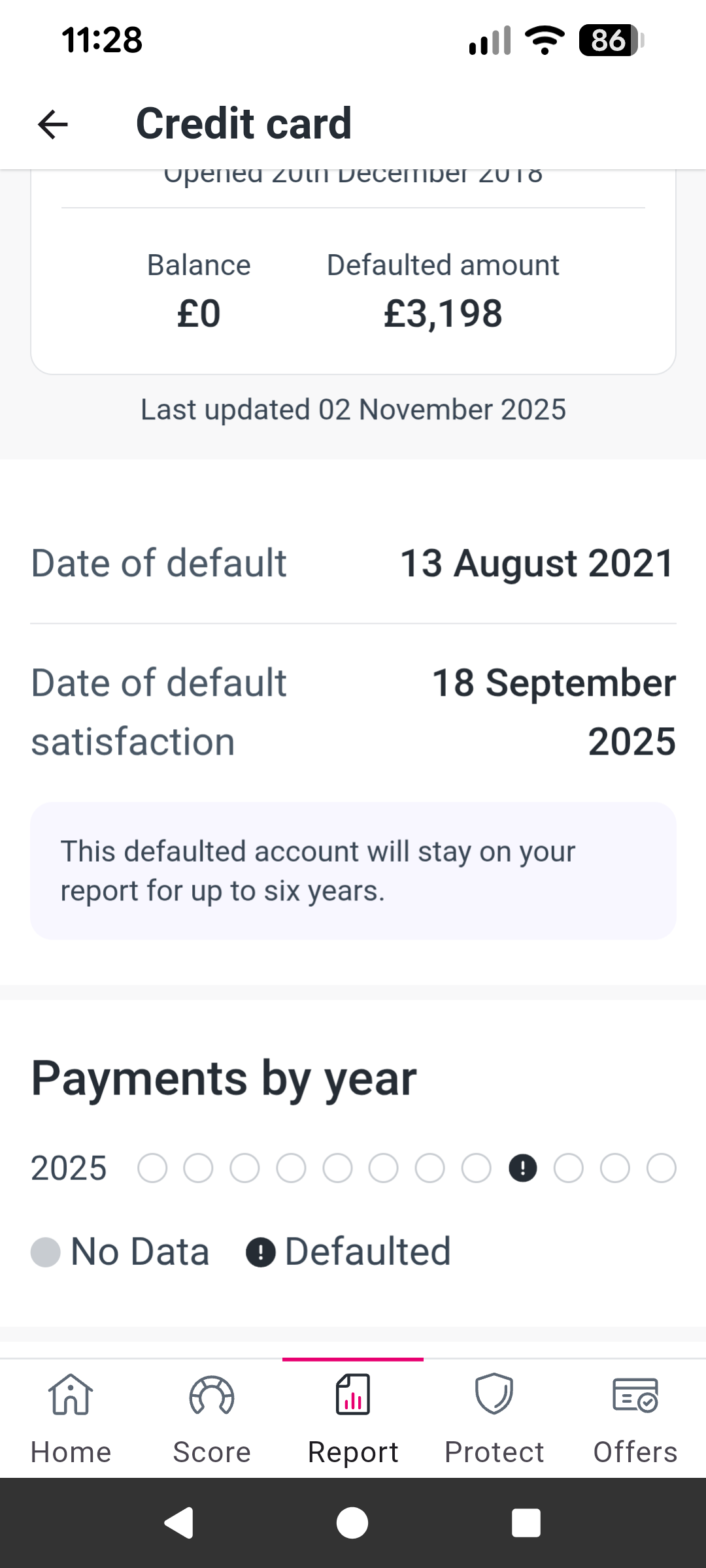Tap Android recent apps square
This screenshot has width=706, height=1568.
click(526, 1523)
